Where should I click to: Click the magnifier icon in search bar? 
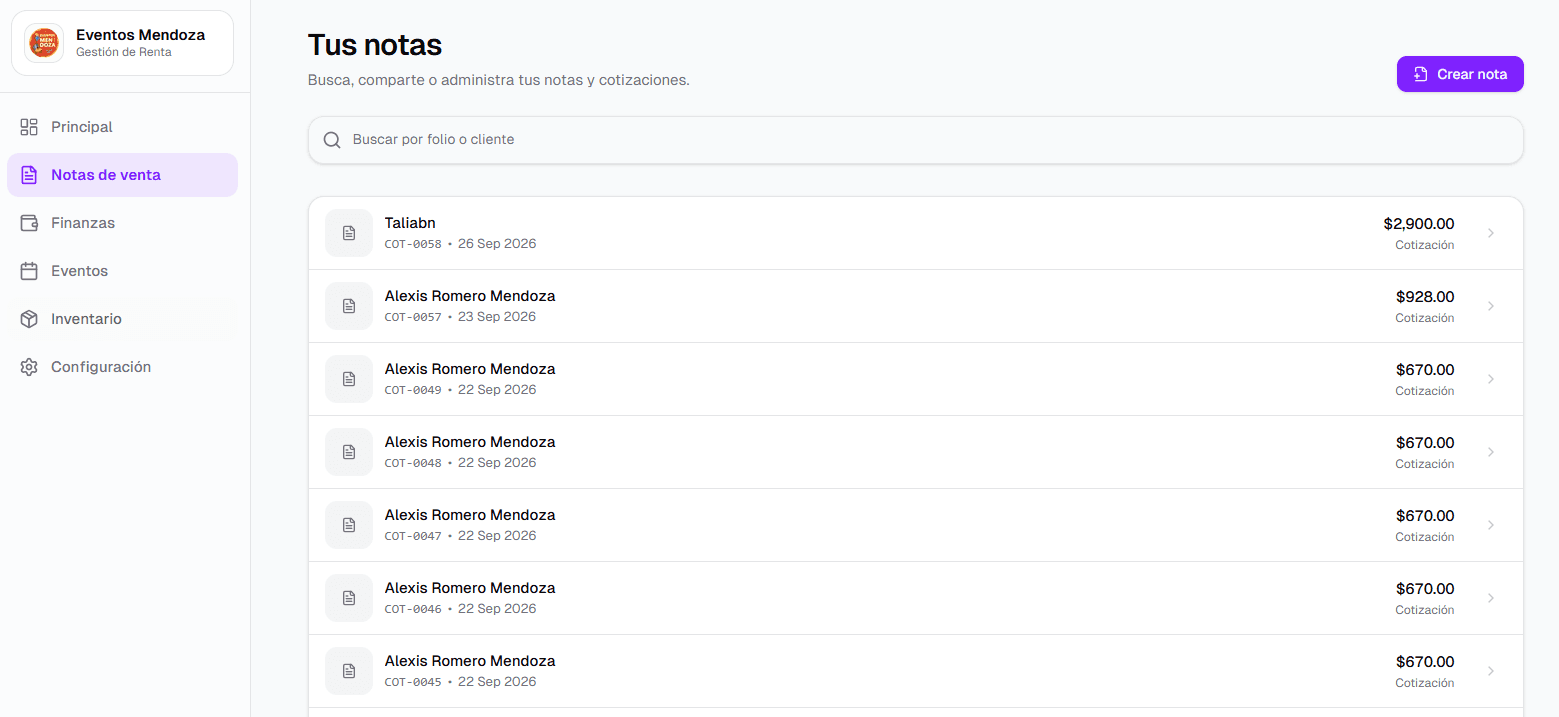tap(332, 140)
